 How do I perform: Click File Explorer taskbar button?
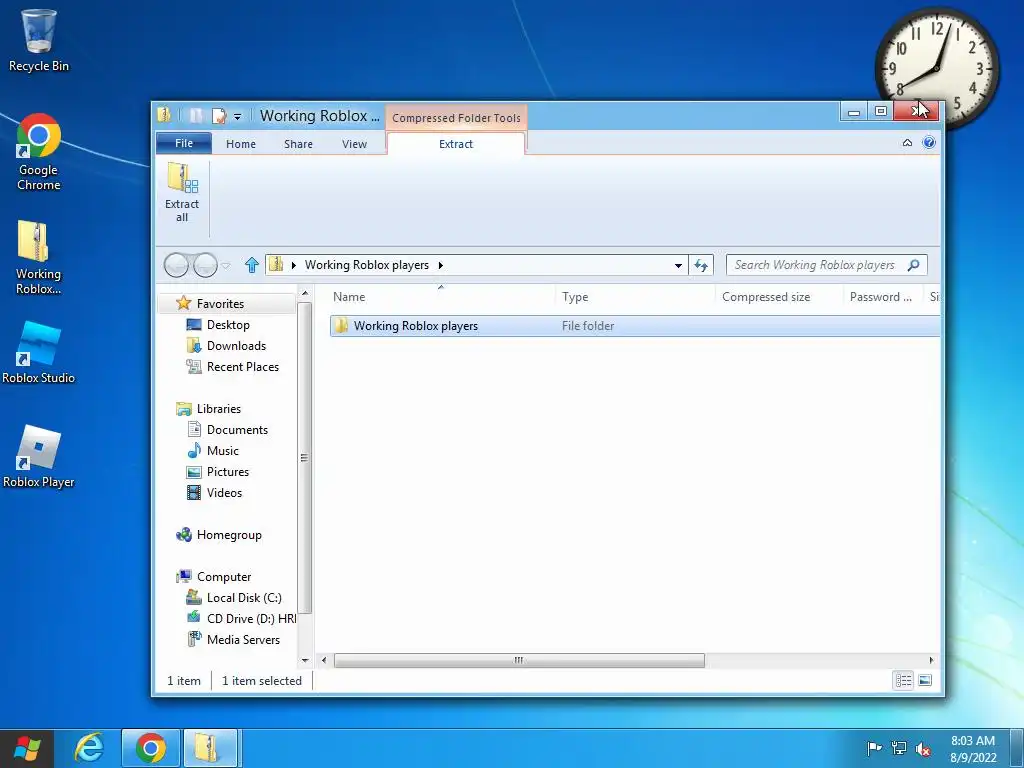[x=210, y=748]
